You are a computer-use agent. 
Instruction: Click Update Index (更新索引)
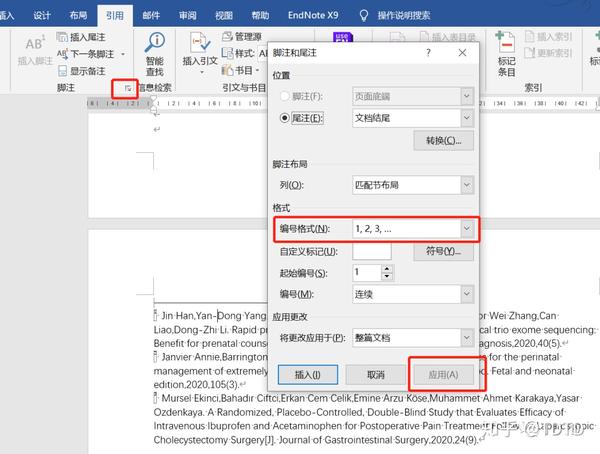(x=548, y=53)
